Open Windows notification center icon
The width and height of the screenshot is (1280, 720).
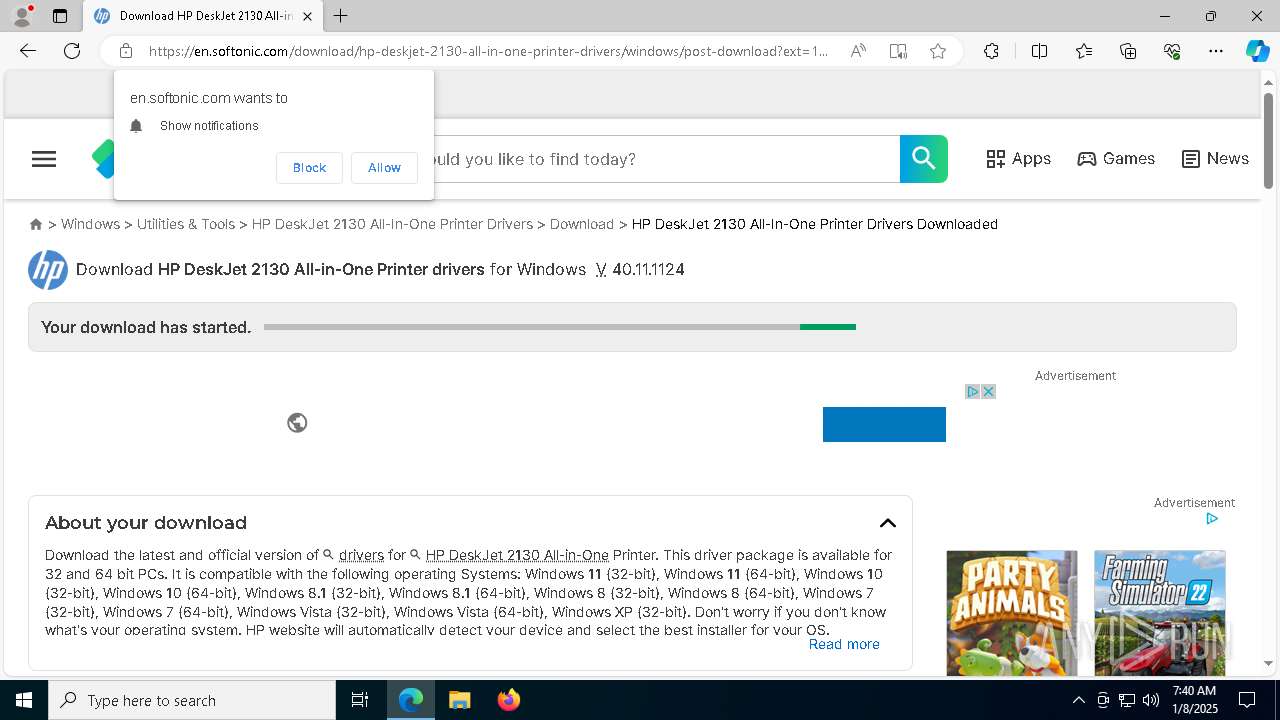(x=1248, y=700)
